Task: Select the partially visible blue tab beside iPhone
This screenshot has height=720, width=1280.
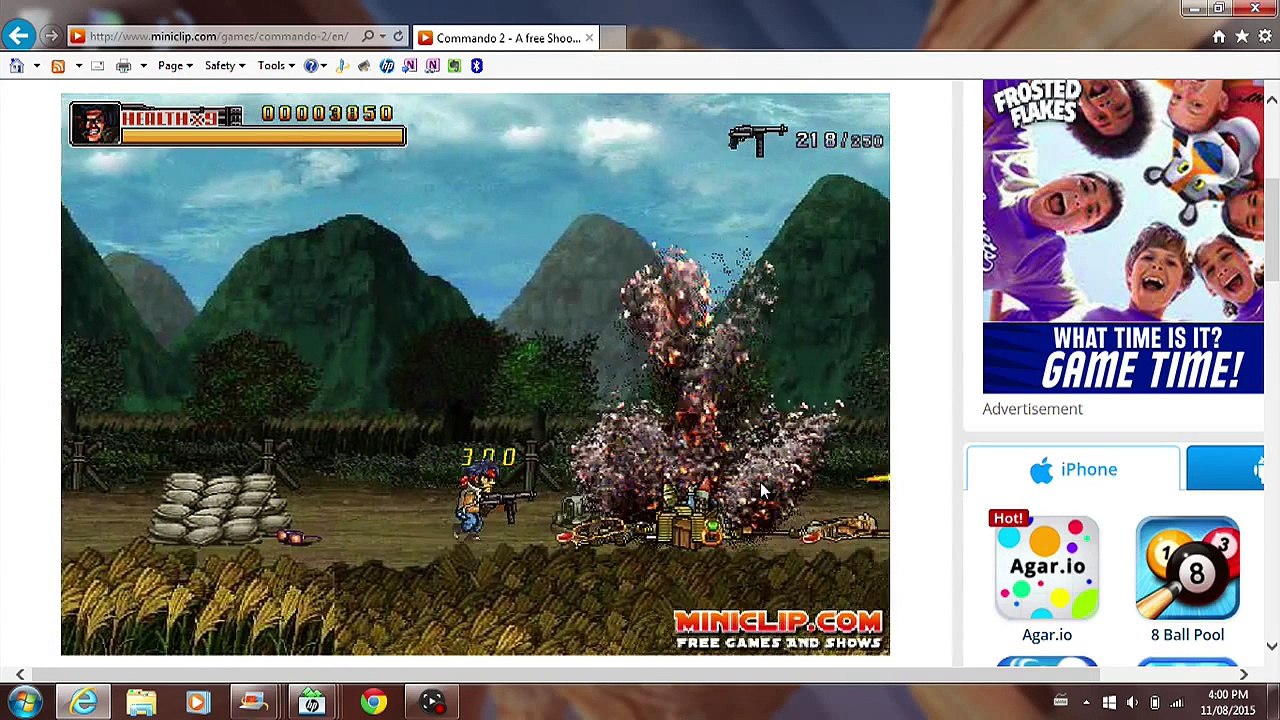Action: click(x=1226, y=469)
